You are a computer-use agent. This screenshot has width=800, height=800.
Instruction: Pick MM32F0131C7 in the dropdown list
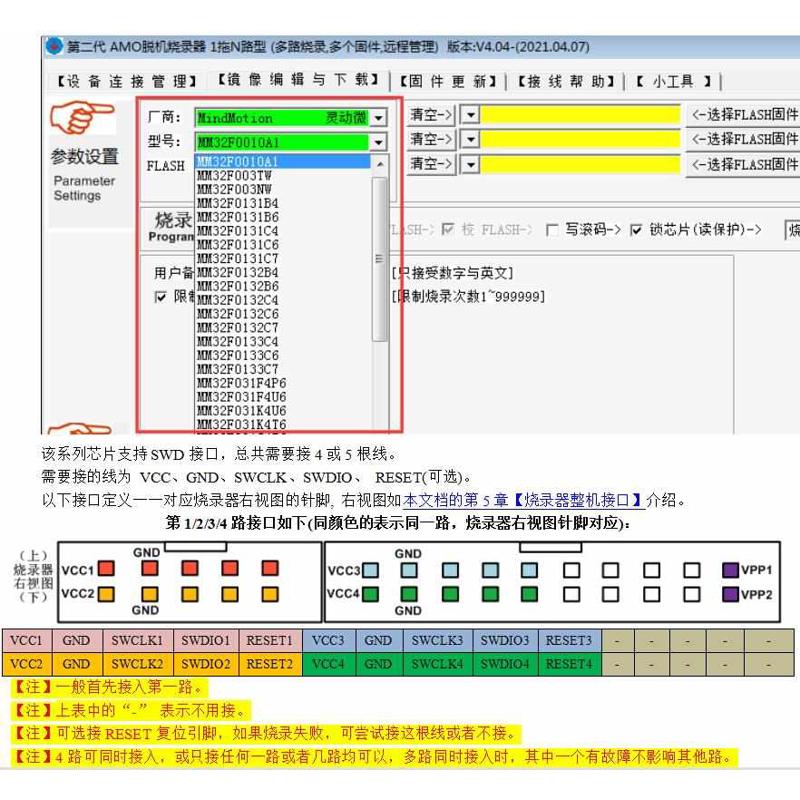click(283, 258)
